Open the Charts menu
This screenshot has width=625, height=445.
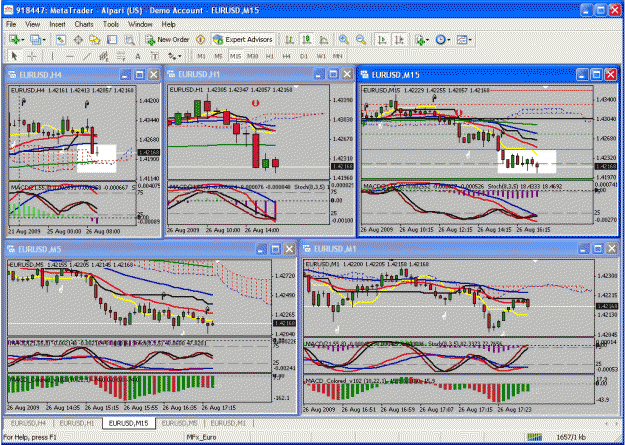click(84, 24)
